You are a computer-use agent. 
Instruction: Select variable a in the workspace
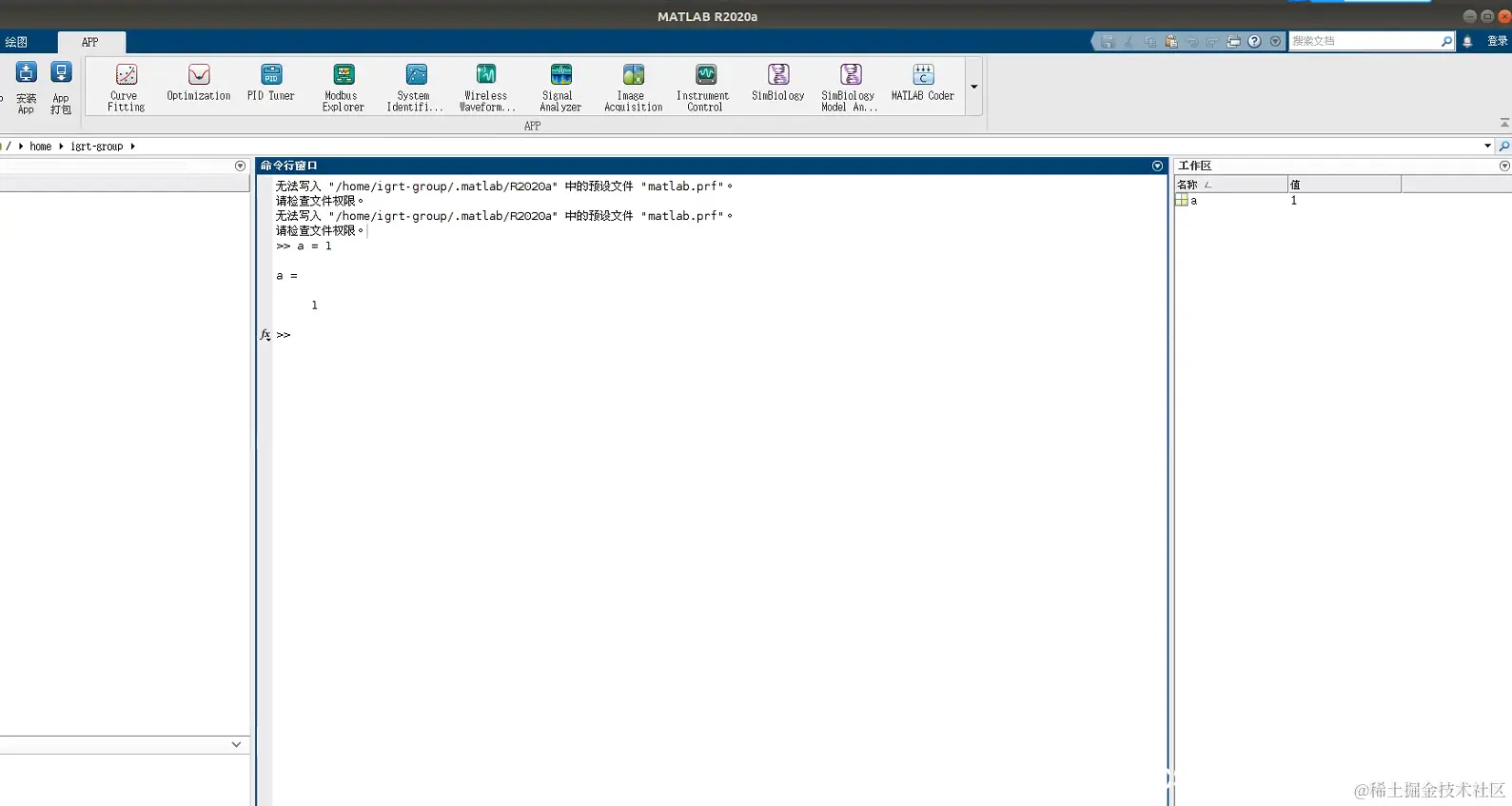click(x=1193, y=201)
